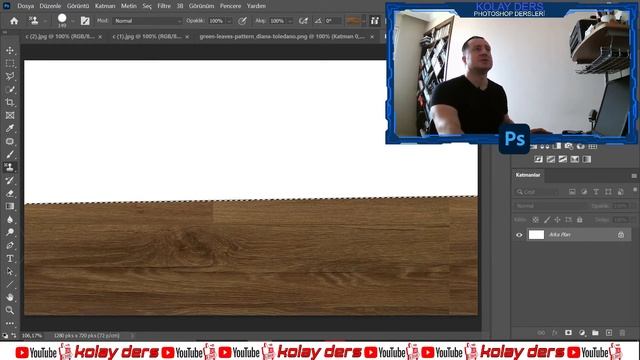Screen dimensions: 640x360
Task: Click the Opaklık 100% value field
Action: click(x=216, y=21)
